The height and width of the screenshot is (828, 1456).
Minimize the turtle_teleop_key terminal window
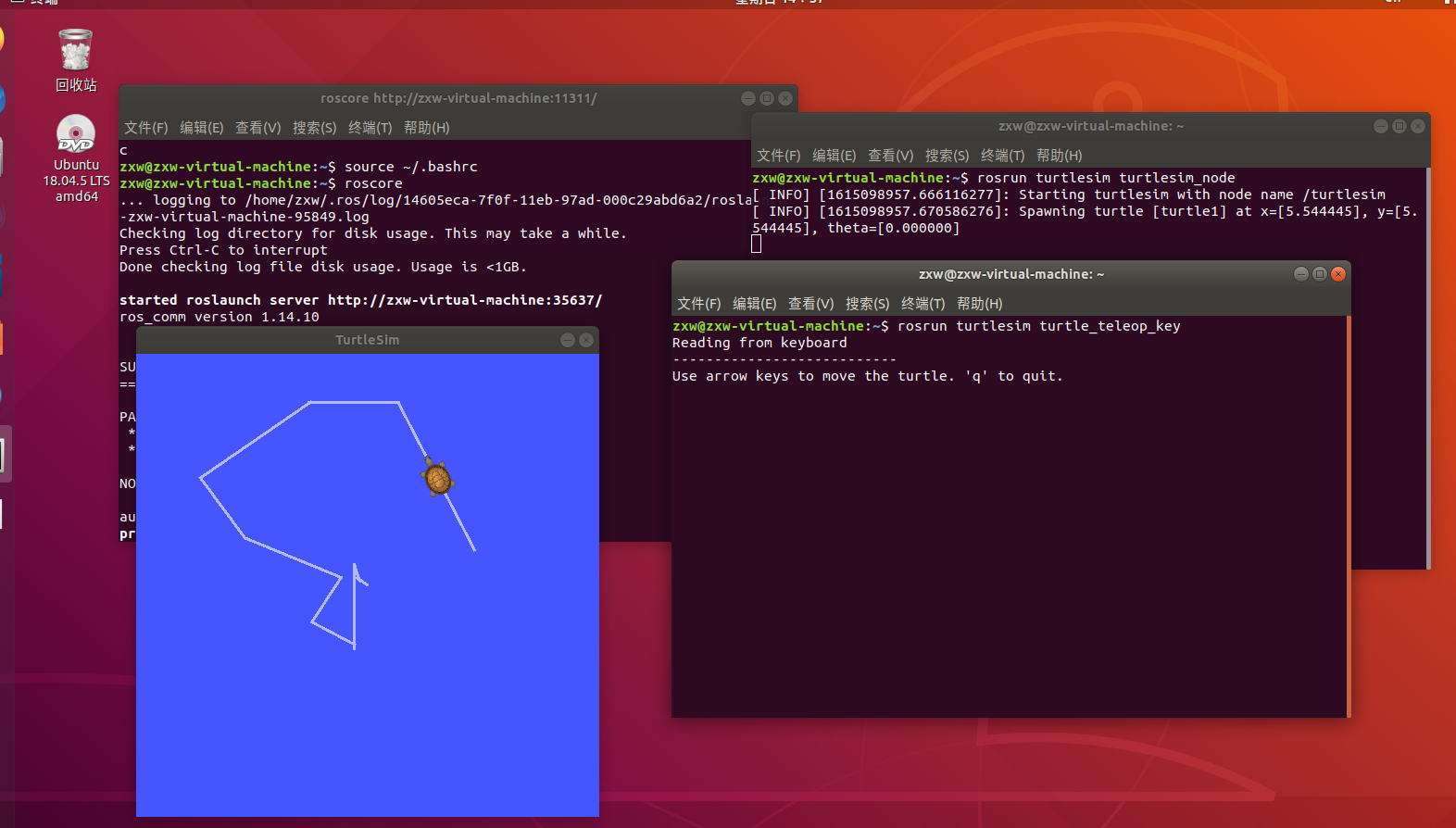coord(1301,274)
